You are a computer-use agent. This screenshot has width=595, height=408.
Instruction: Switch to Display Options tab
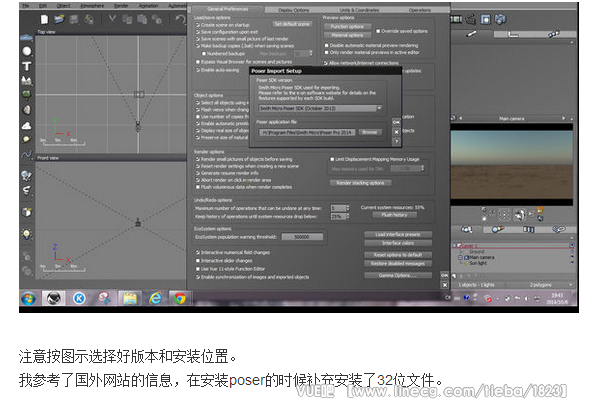click(294, 10)
